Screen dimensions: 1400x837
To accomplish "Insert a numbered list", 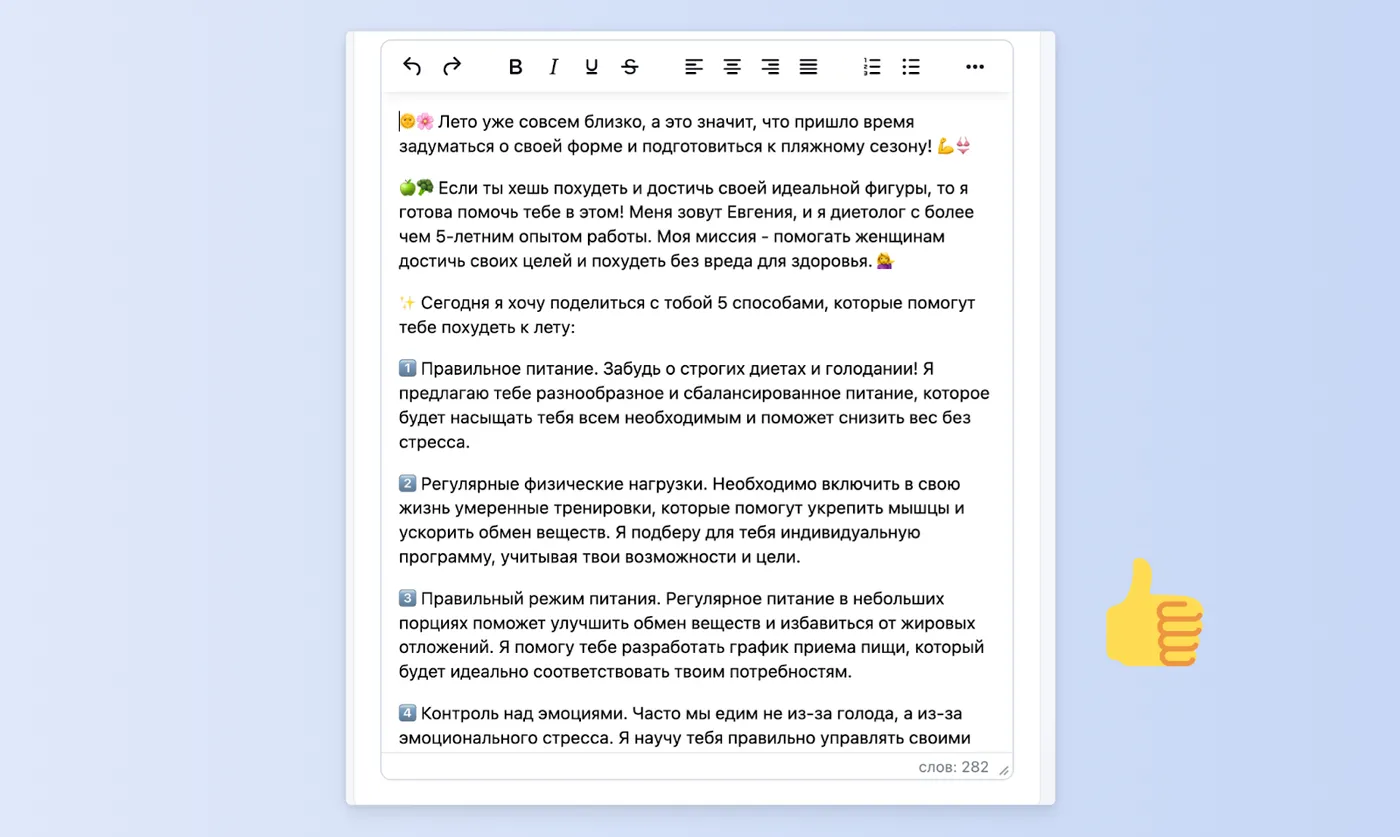I will click(x=872, y=67).
